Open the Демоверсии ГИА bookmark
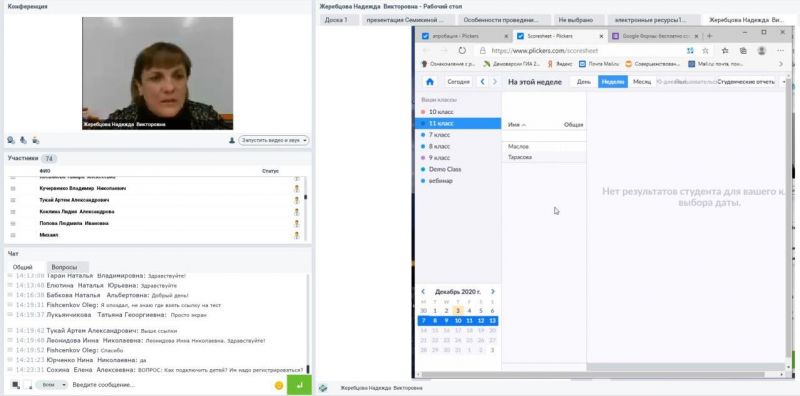Screen dimensions: 800x396 (512, 64)
